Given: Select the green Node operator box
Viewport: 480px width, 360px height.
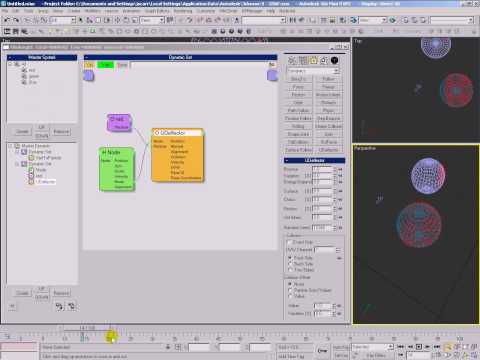Looking at the screenshot, I should 117,169.
